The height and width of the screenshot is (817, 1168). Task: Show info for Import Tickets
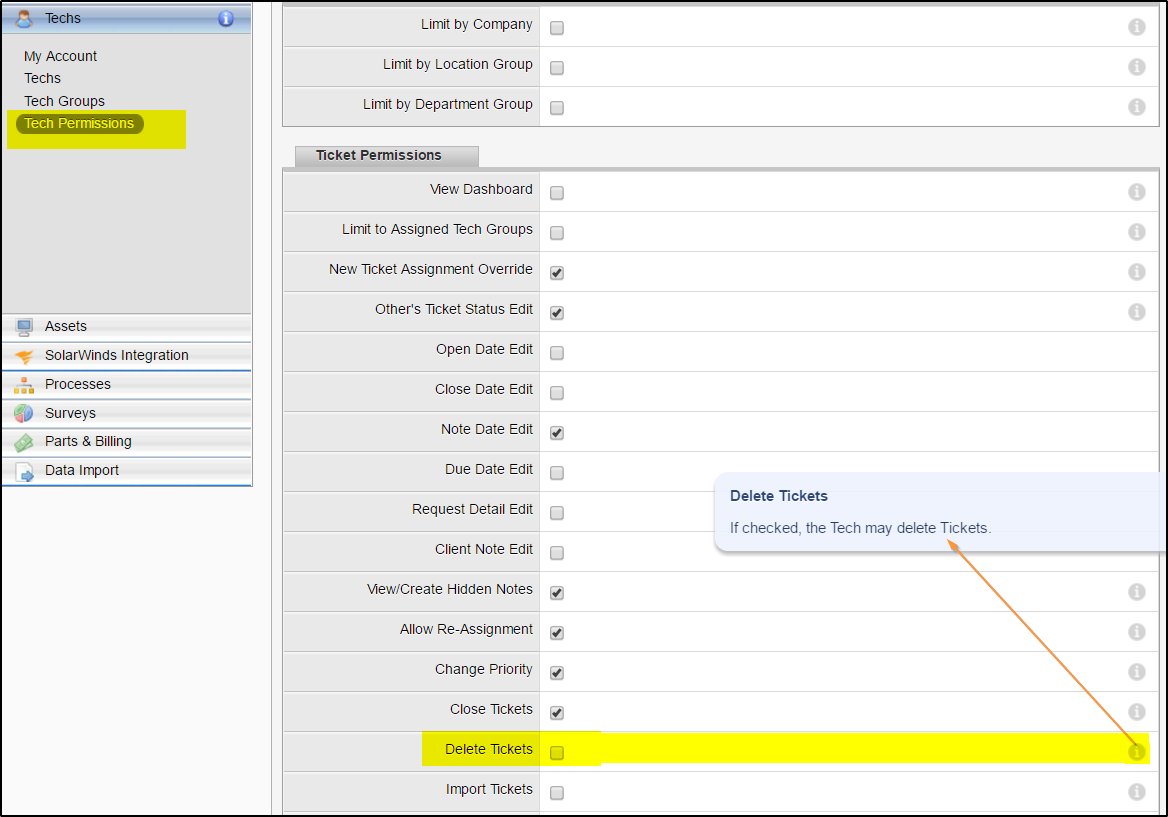(x=1136, y=792)
